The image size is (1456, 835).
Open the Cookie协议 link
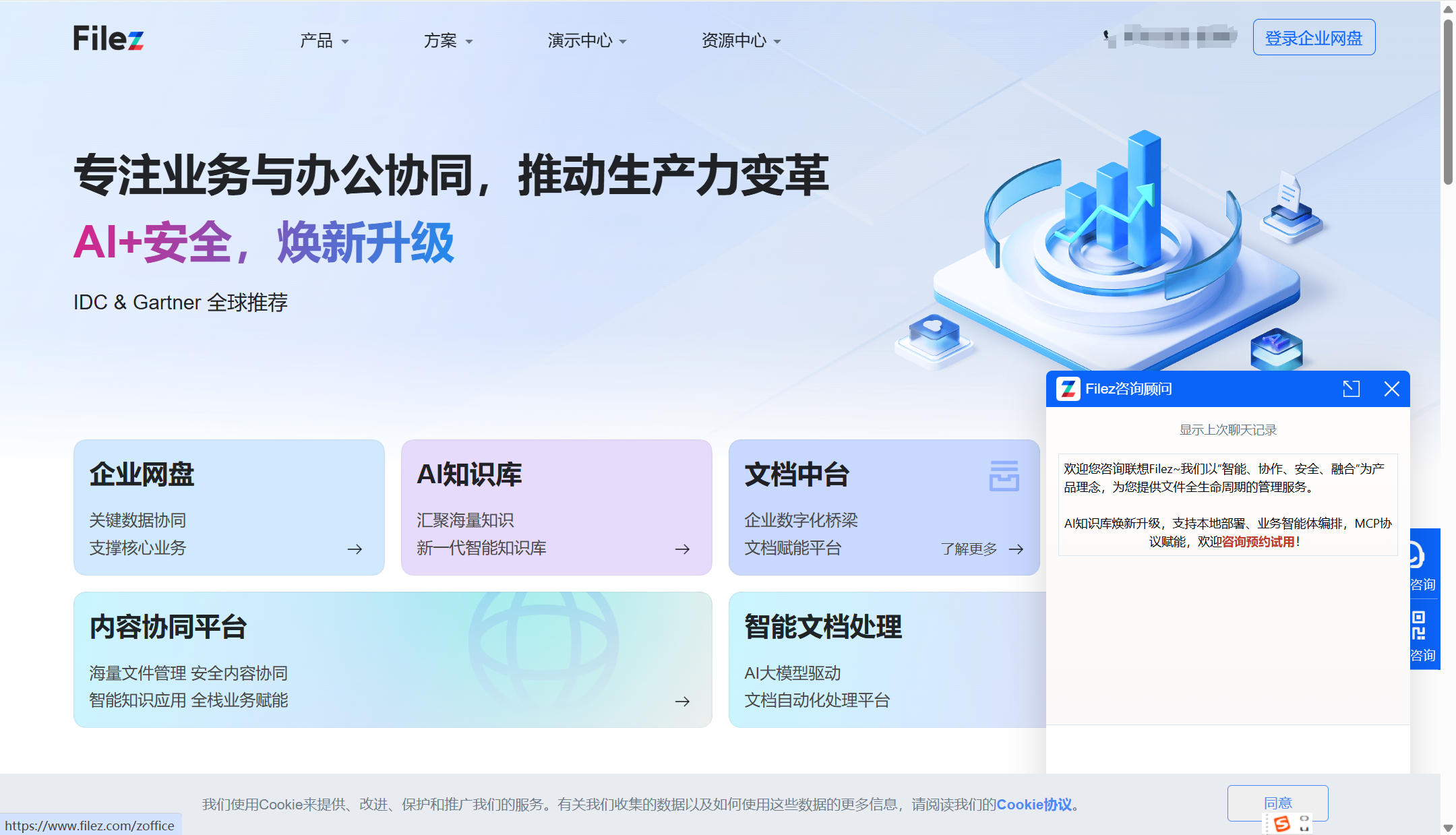coord(1033,804)
